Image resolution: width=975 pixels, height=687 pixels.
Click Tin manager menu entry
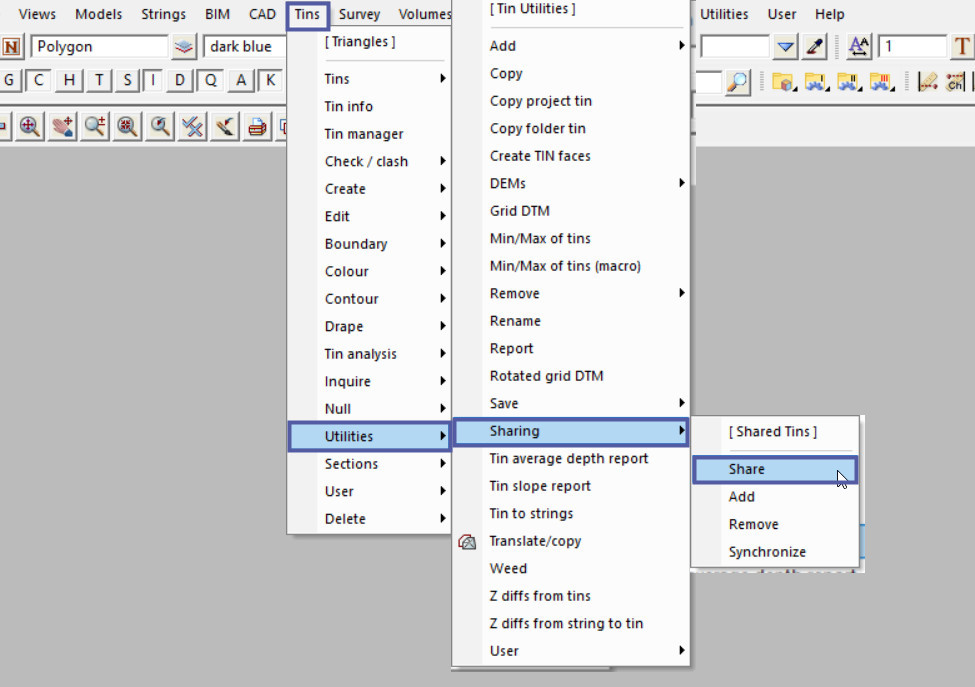click(364, 134)
